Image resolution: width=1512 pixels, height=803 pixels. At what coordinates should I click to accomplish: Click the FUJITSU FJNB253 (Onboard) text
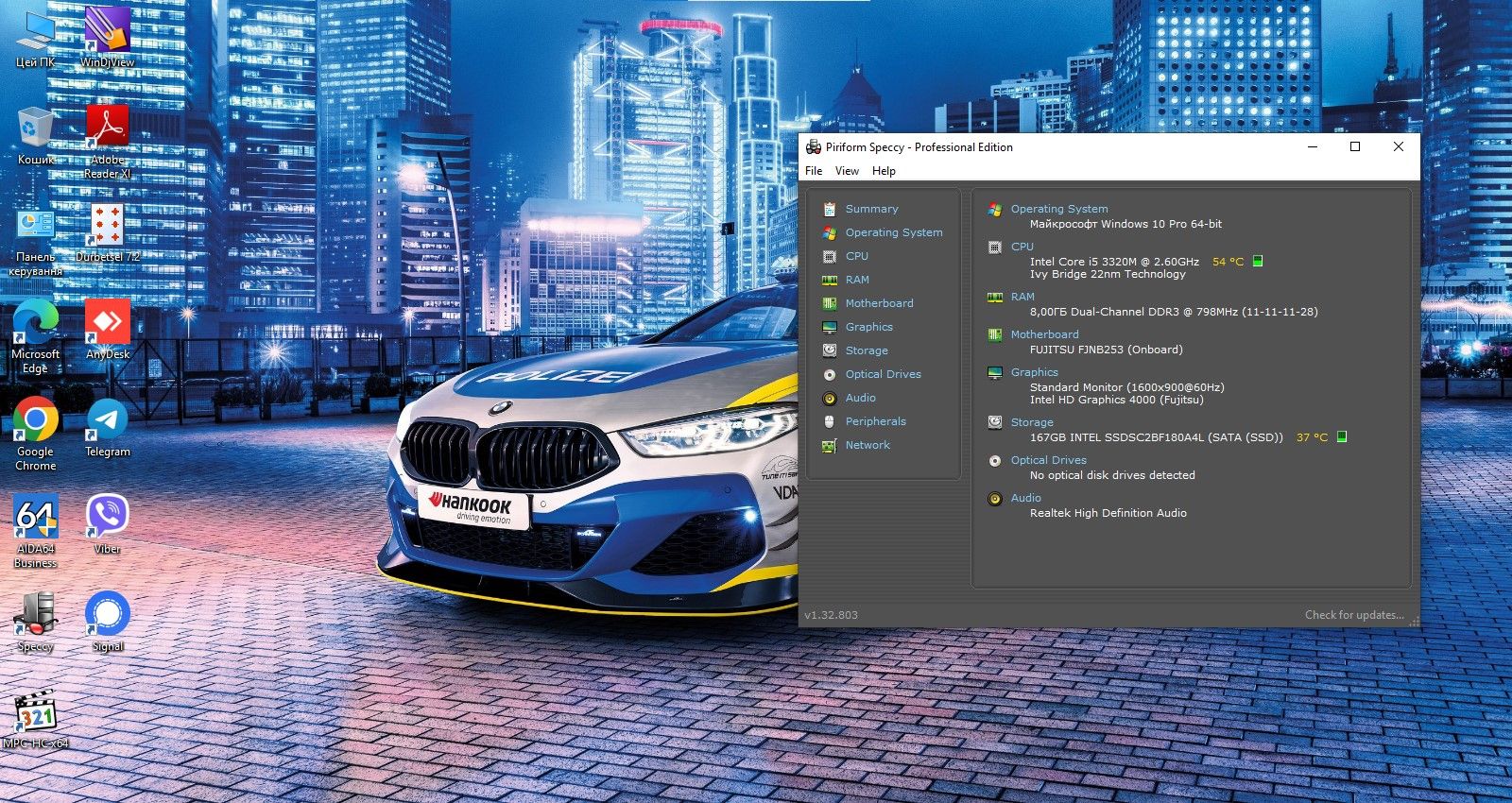pos(1106,350)
